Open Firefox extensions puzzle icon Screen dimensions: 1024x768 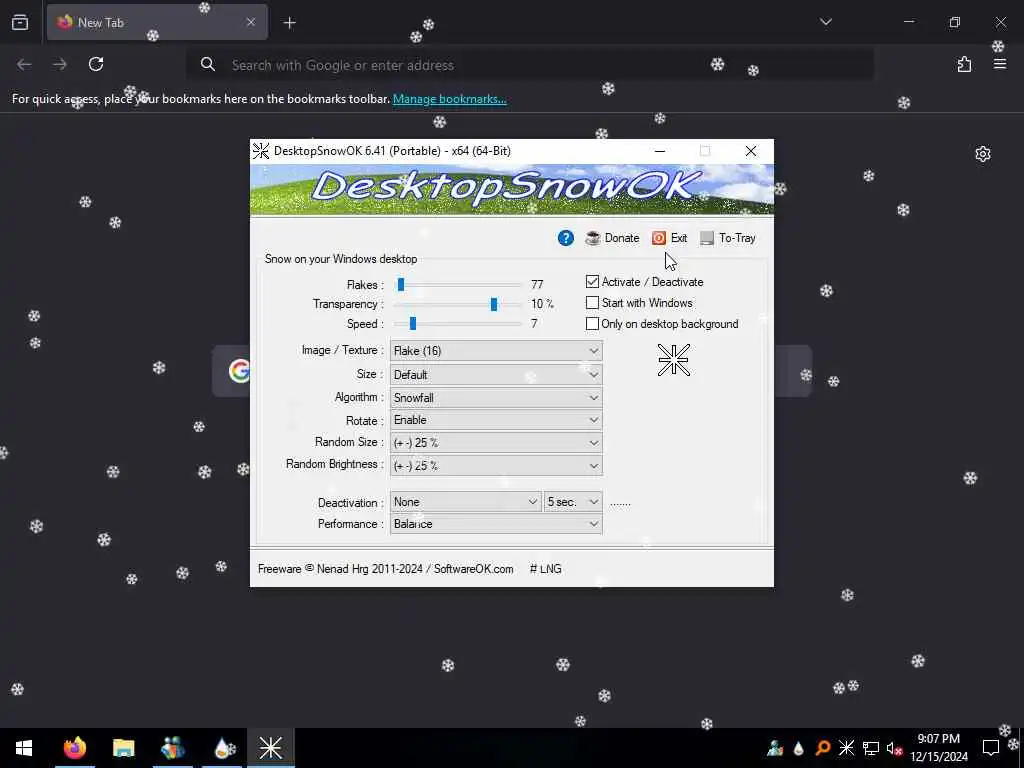(964, 64)
